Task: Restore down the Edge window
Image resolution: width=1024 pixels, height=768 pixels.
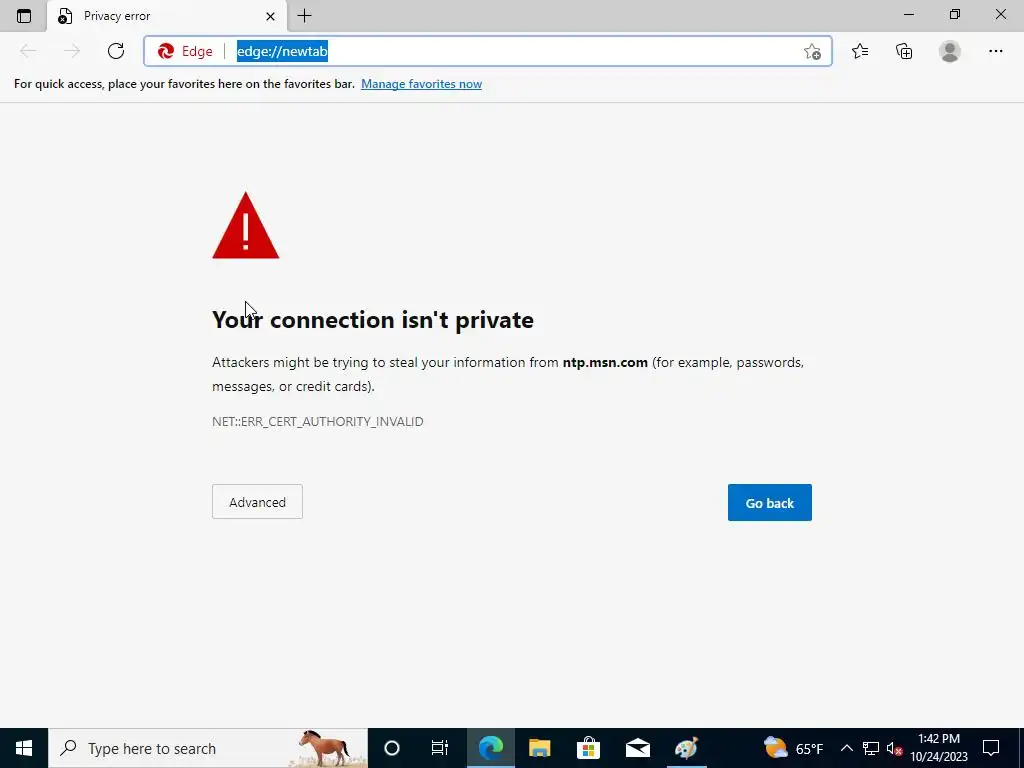Action: point(955,14)
